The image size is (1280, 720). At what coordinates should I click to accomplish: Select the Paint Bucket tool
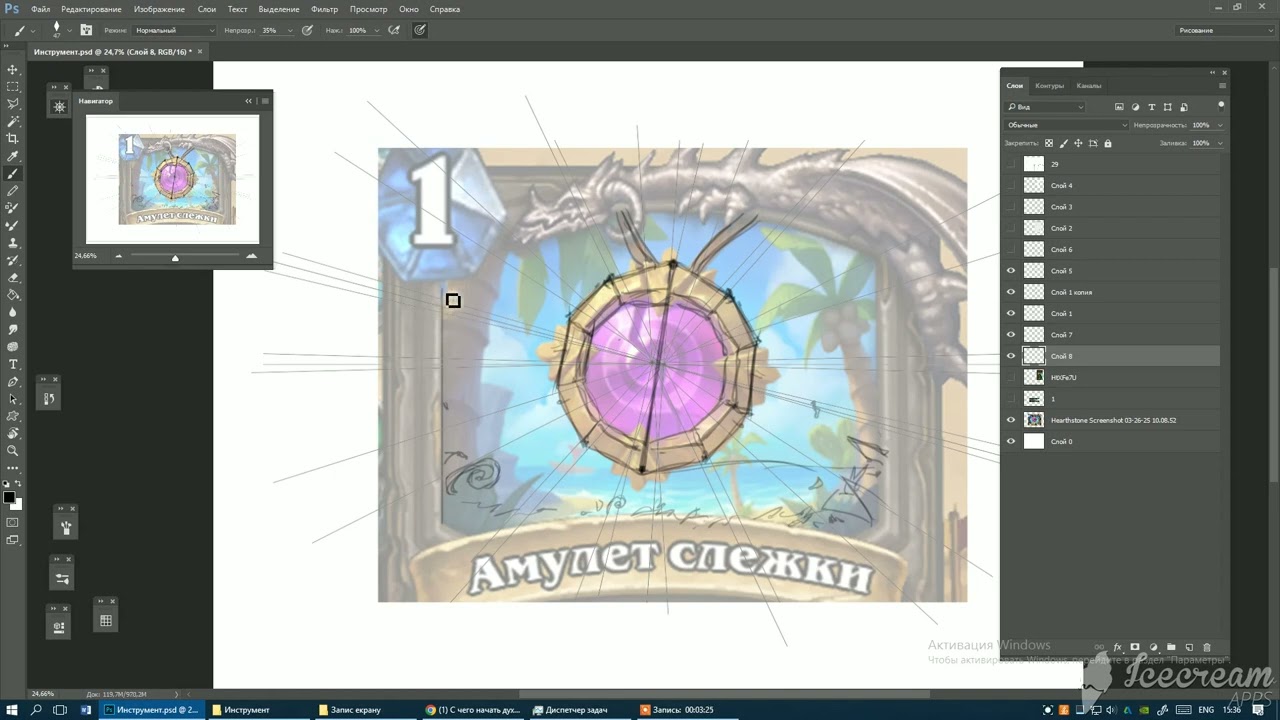coord(13,295)
